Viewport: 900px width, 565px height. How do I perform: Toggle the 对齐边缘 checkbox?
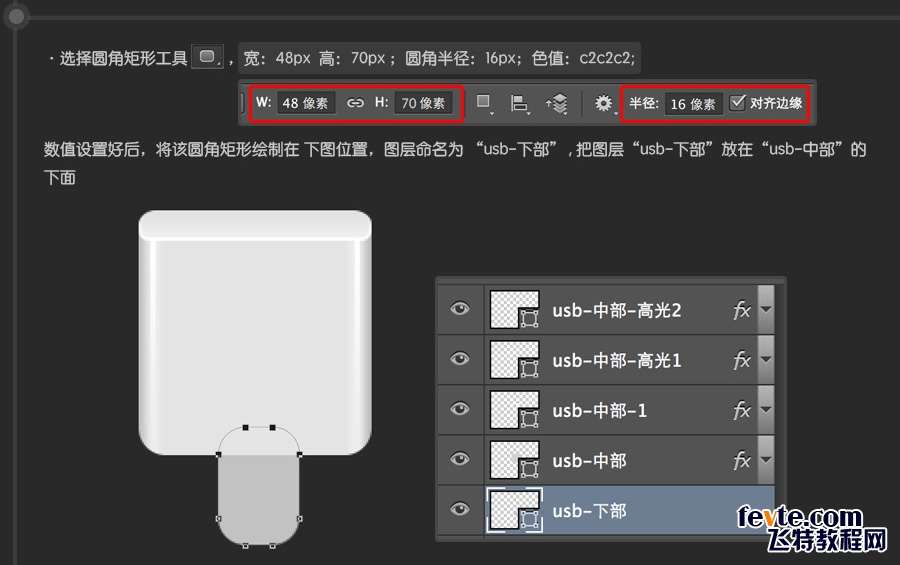pyautogui.click(x=737, y=103)
